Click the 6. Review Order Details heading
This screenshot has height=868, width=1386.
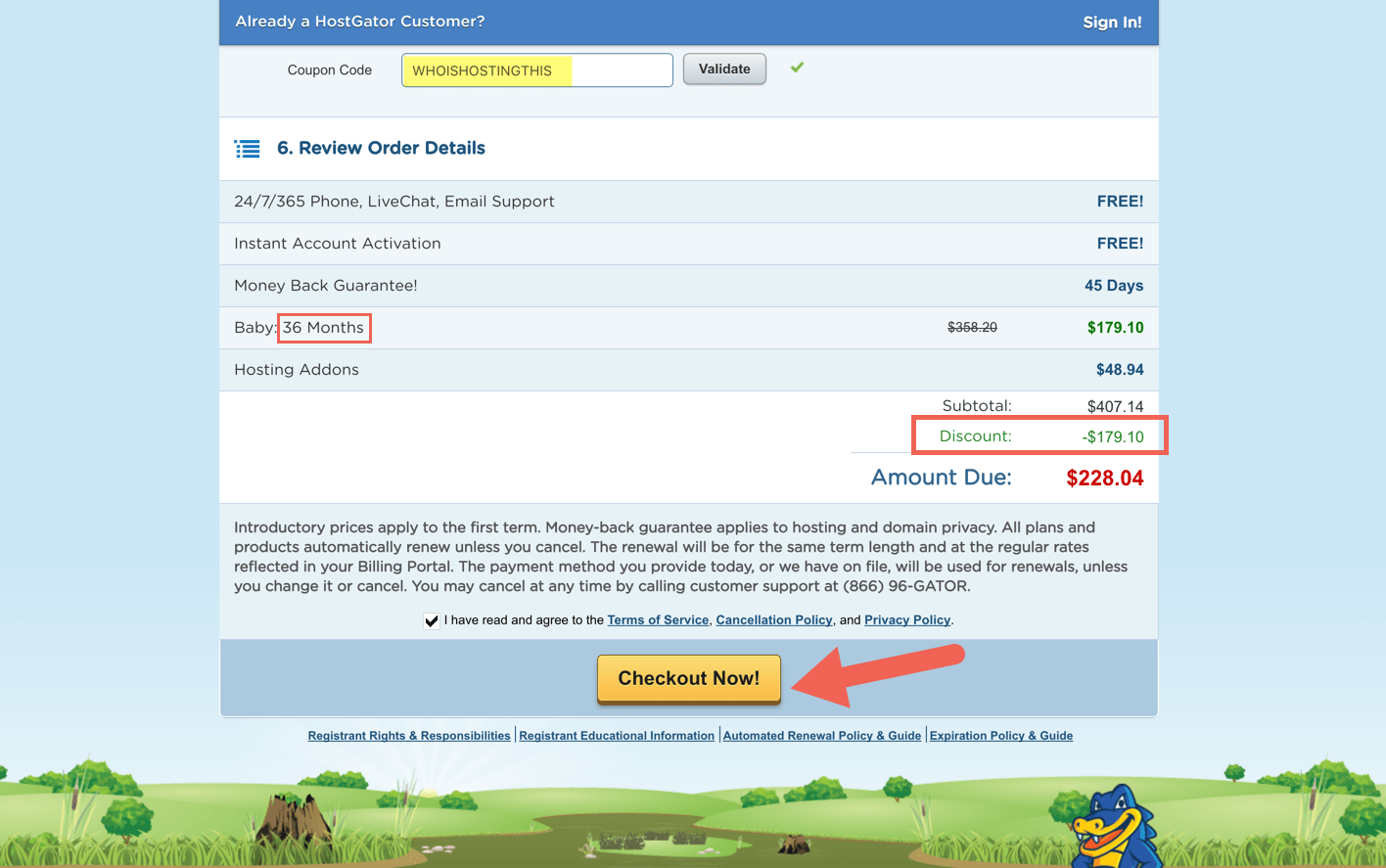pos(381,148)
